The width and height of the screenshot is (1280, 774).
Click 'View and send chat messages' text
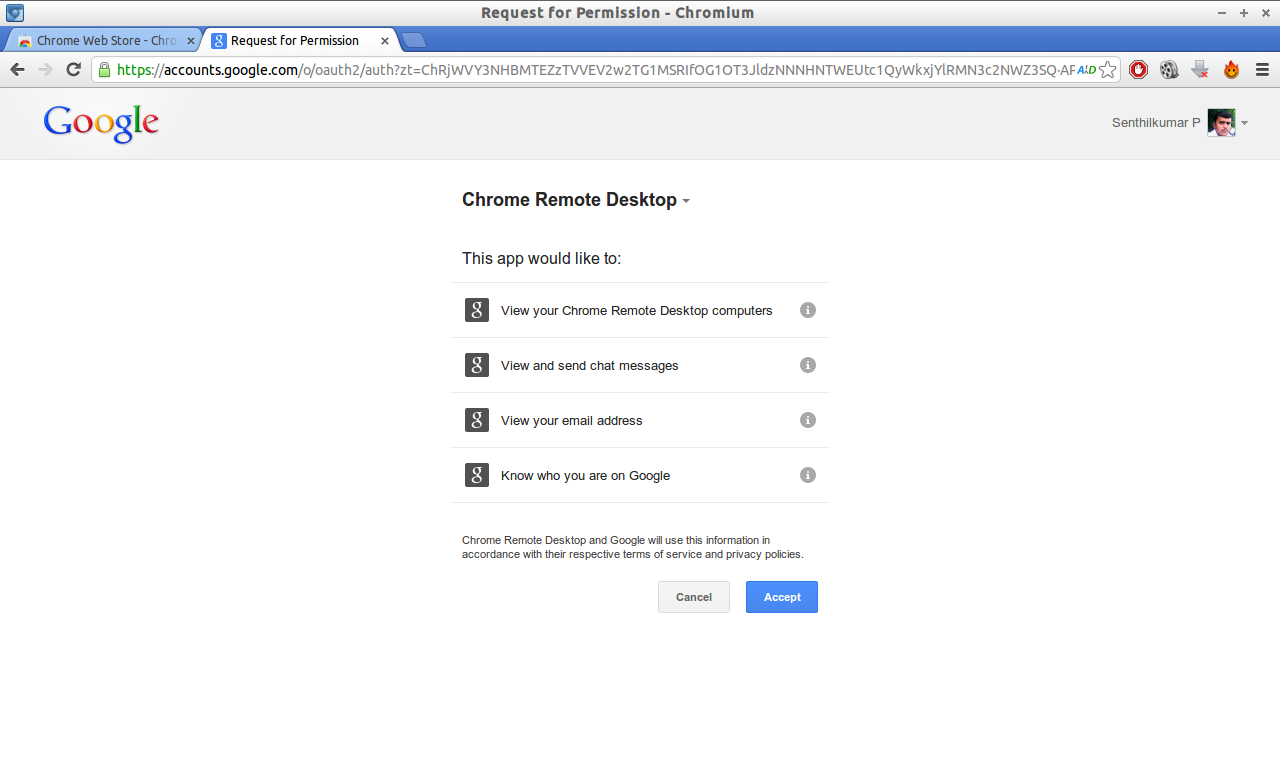click(590, 366)
